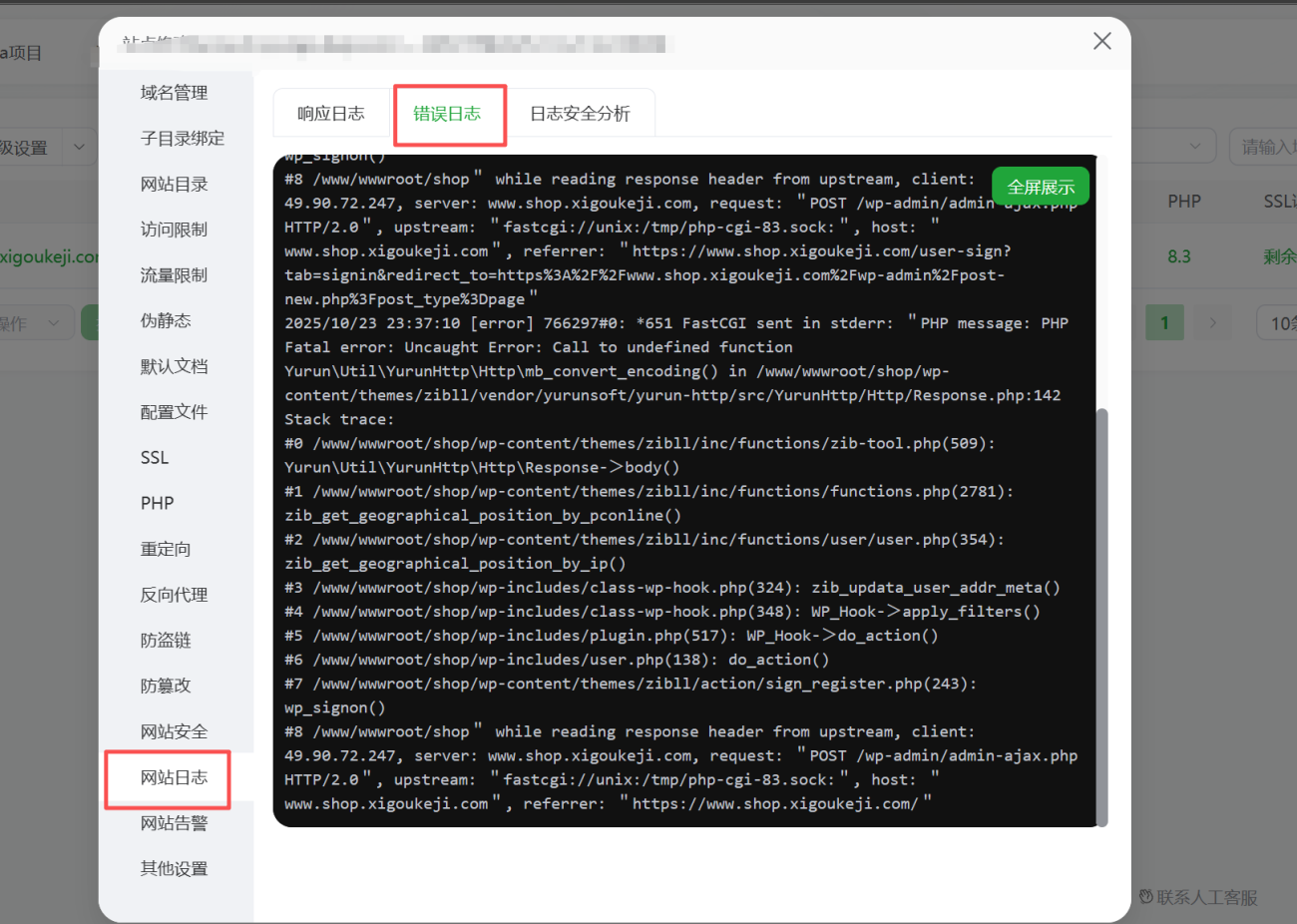The image size is (1297, 924).
Task: Open 网站告警 menu item
Action: click(174, 823)
